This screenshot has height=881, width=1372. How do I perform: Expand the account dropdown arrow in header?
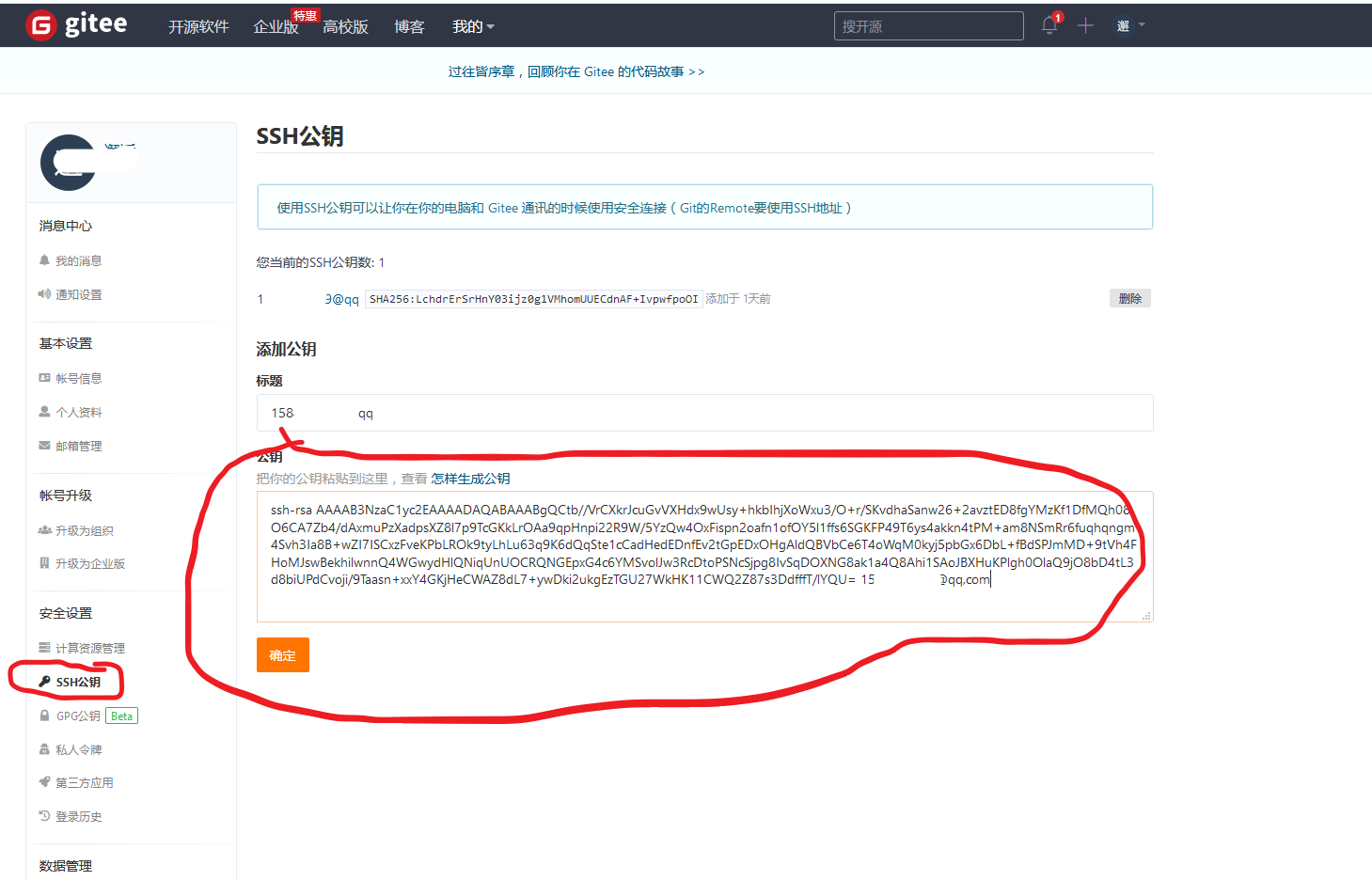pyautogui.click(x=1142, y=25)
